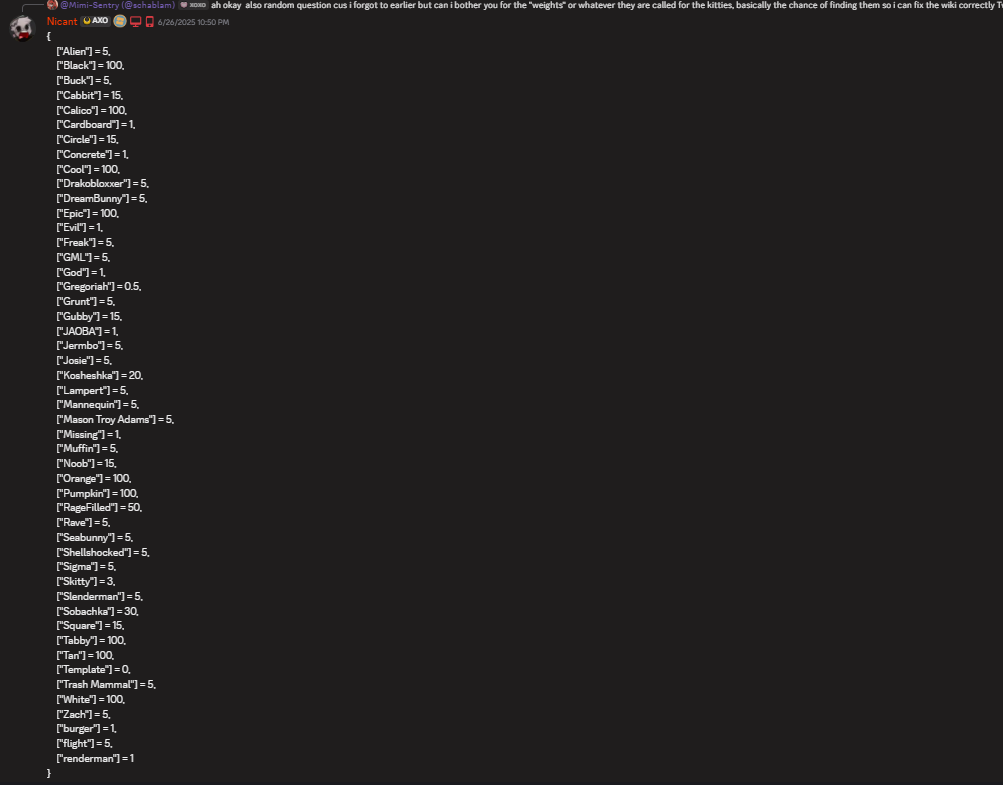Click the ["Shellshocked"] = 5 line
The width and height of the screenshot is (1003, 785).
tap(103, 552)
